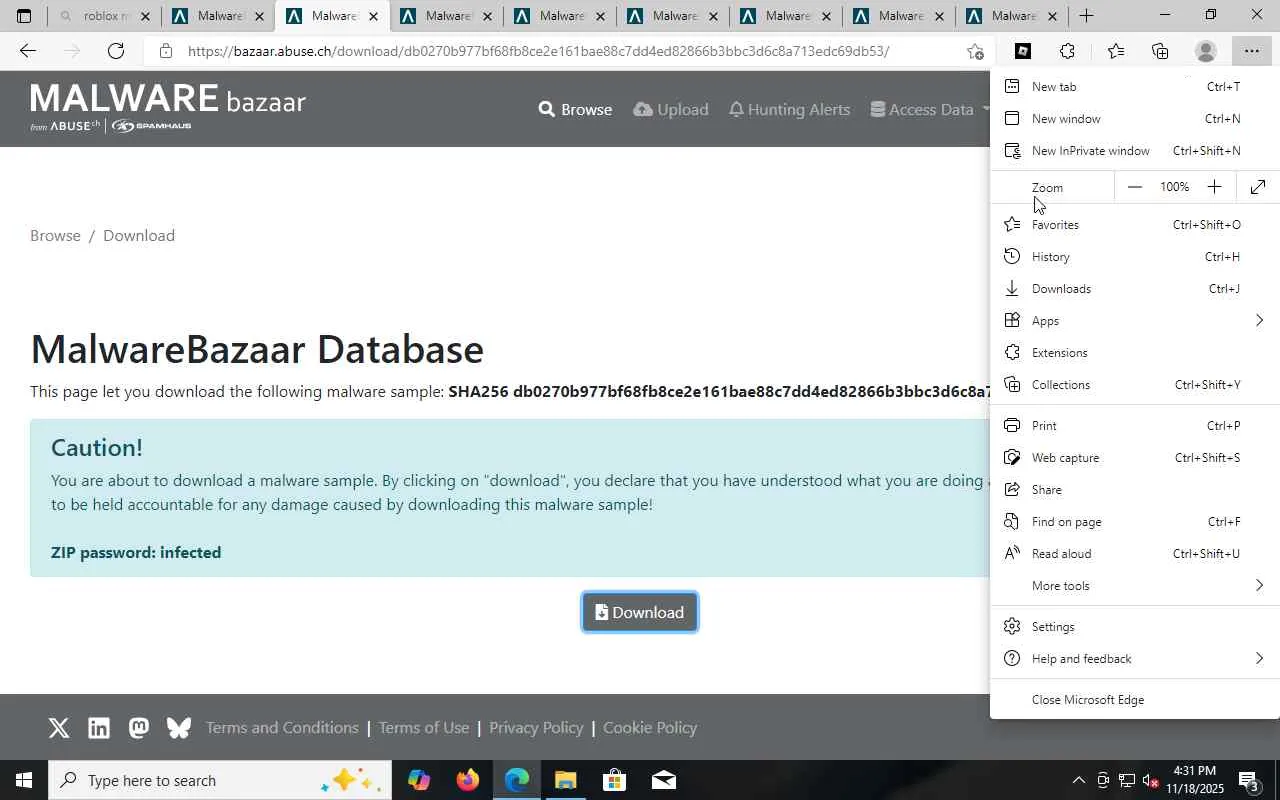Choose Close Microsoft Edge
This screenshot has width=1280, height=800.
[x=1135, y=700]
